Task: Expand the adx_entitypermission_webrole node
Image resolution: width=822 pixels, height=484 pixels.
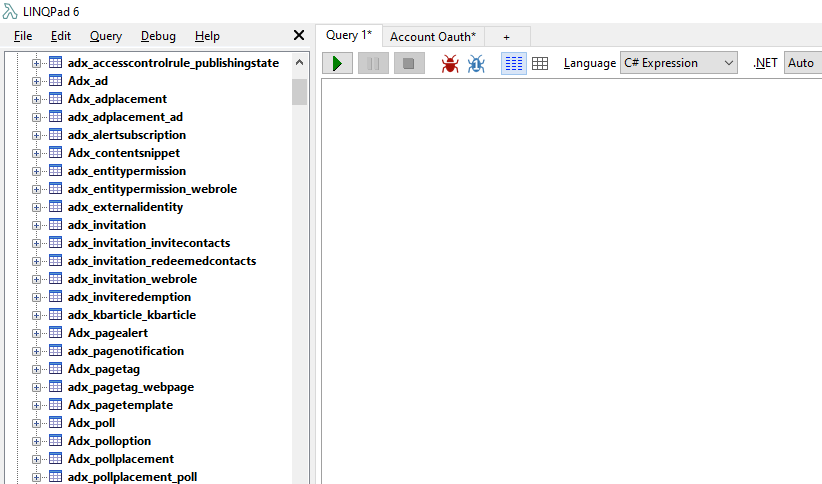Action: tap(36, 189)
